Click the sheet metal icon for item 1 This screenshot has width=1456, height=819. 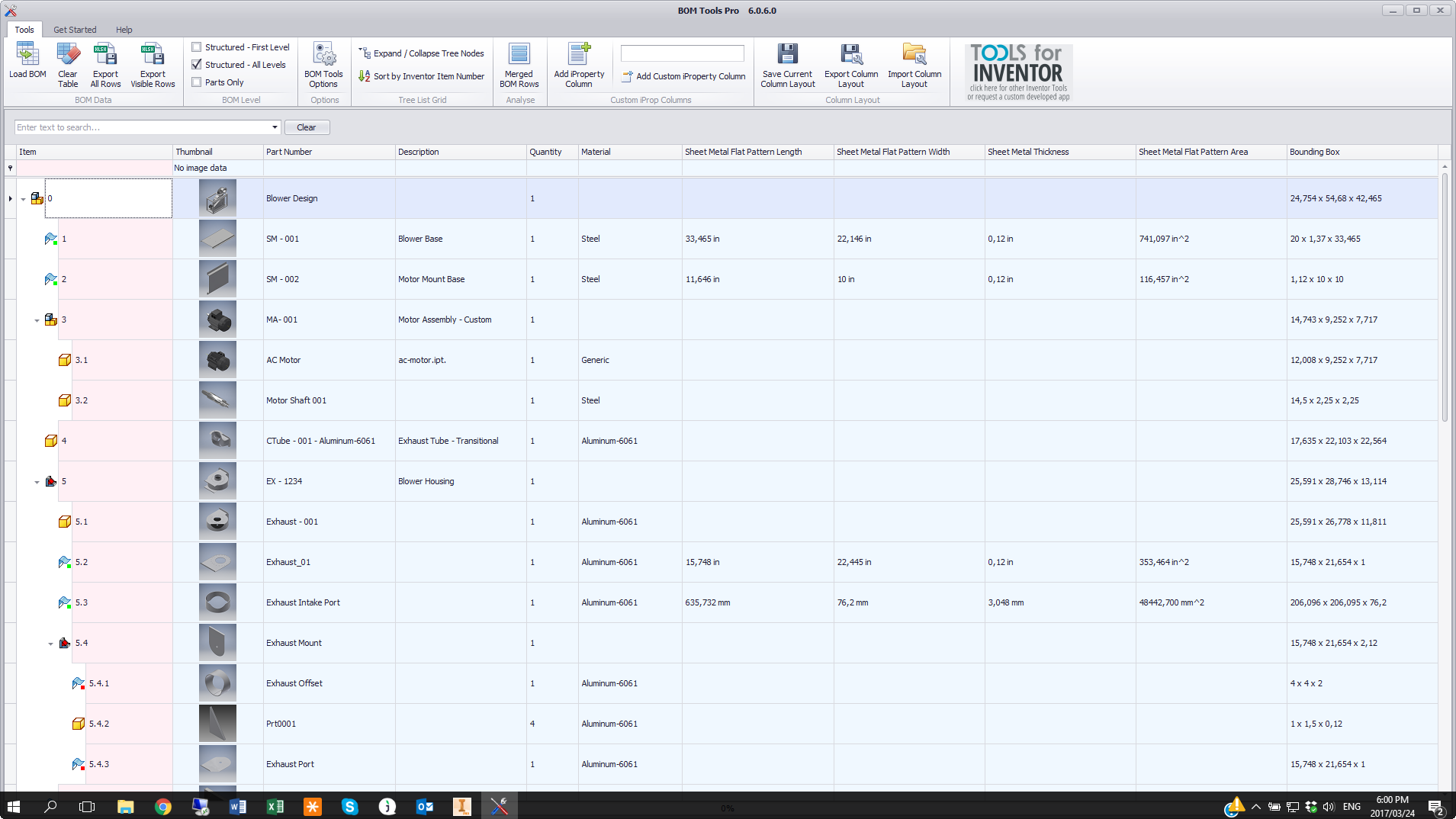51,239
